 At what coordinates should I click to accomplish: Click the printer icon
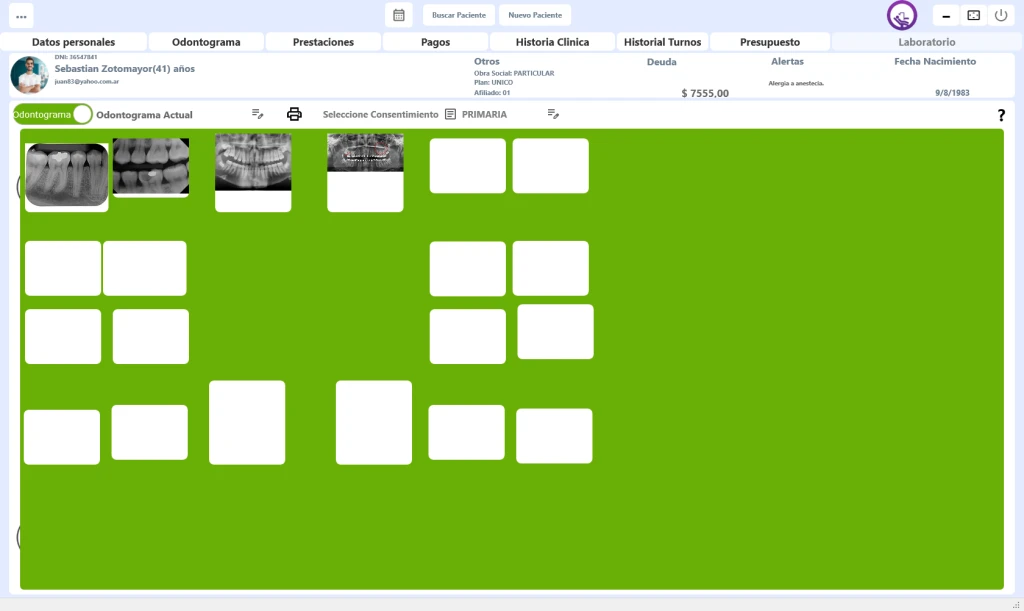(x=294, y=114)
